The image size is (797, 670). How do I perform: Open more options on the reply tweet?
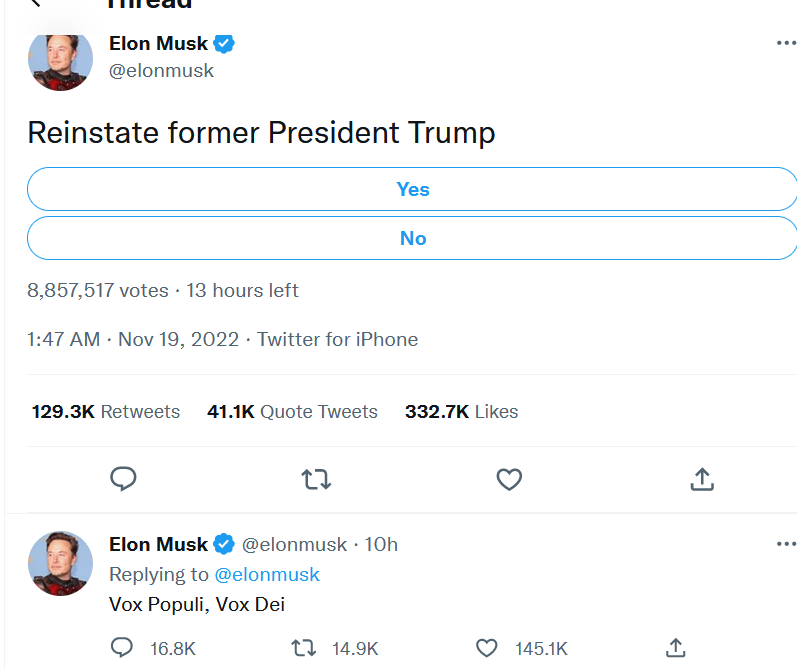(x=786, y=545)
